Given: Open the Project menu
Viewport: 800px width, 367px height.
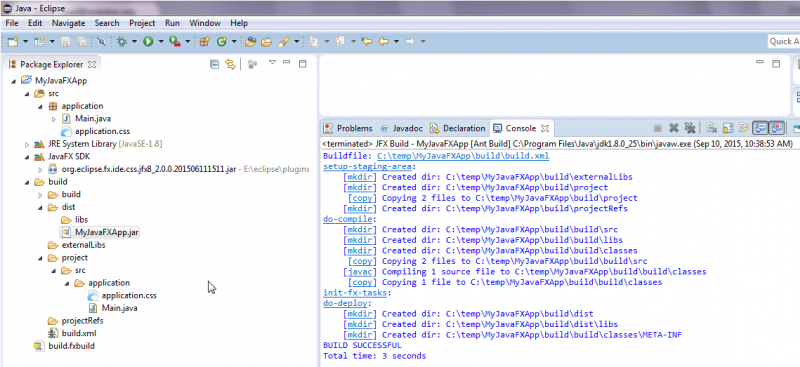Looking at the screenshot, I should click(142, 23).
